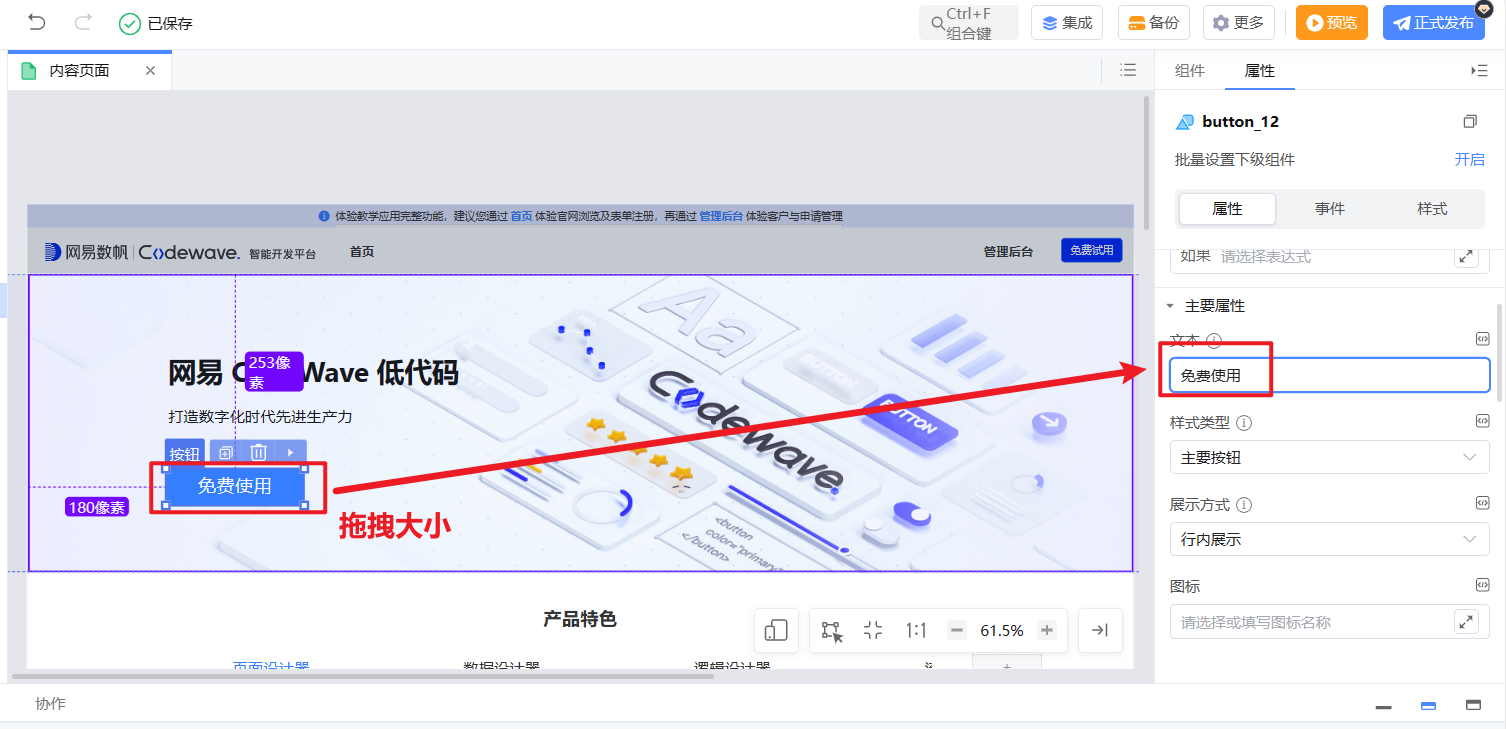This screenshot has height=729, width=1506.
Task: Switch to the 事件 tab
Action: tap(1330, 209)
